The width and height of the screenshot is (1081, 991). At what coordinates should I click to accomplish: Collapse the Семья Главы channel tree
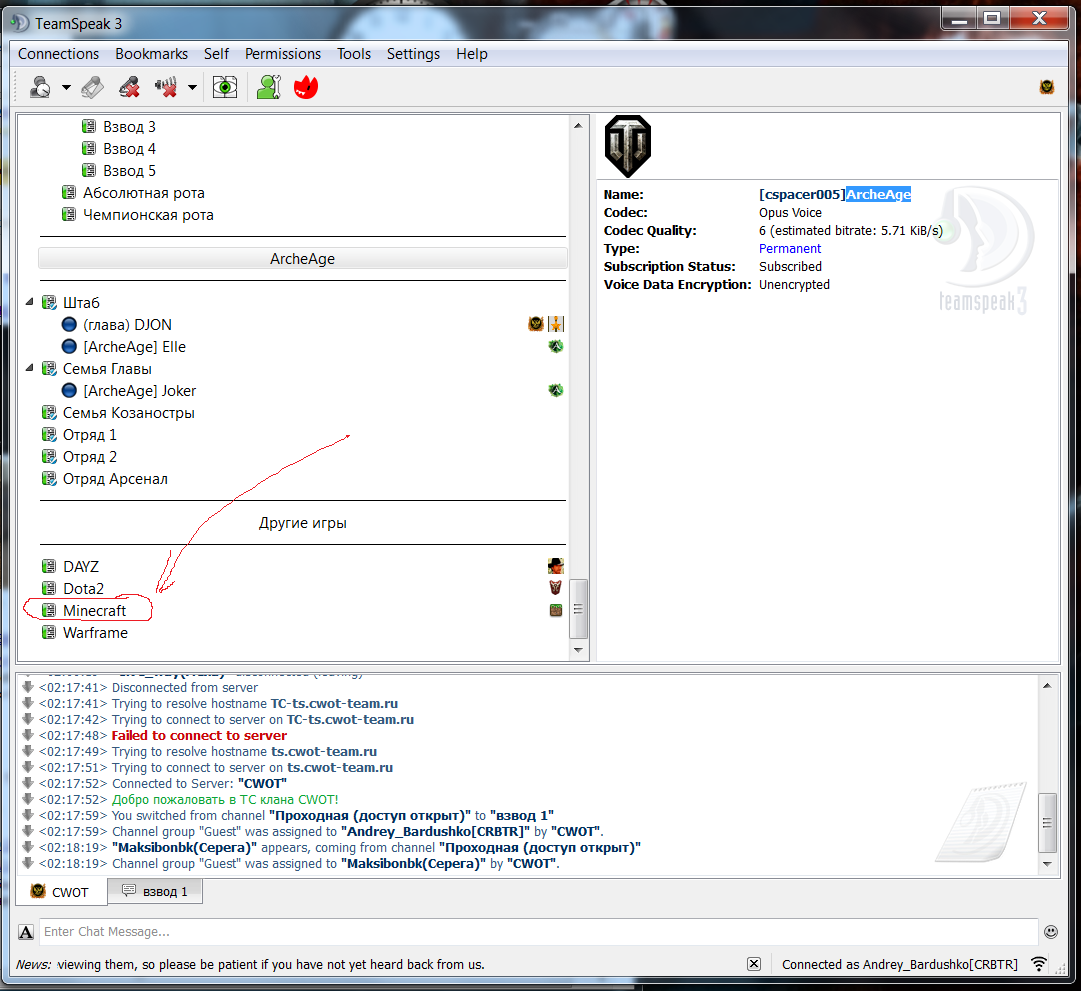pyautogui.click(x=30, y=368)
